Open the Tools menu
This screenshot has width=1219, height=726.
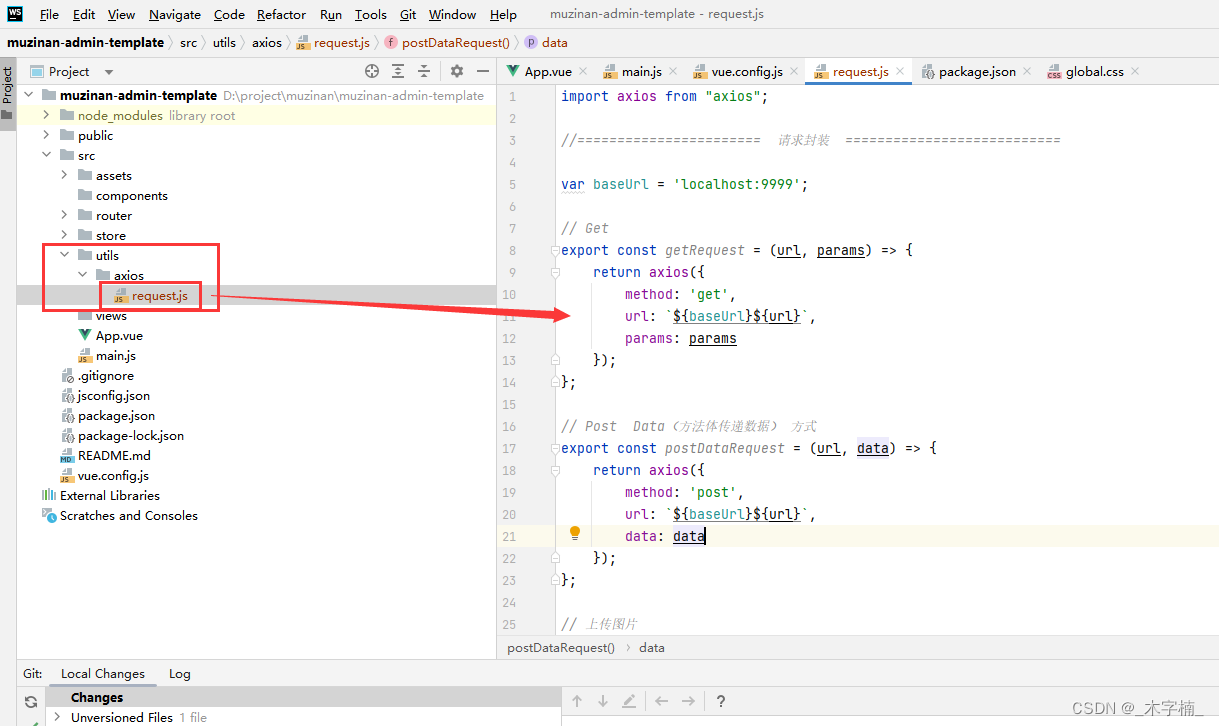click(370, 14)
